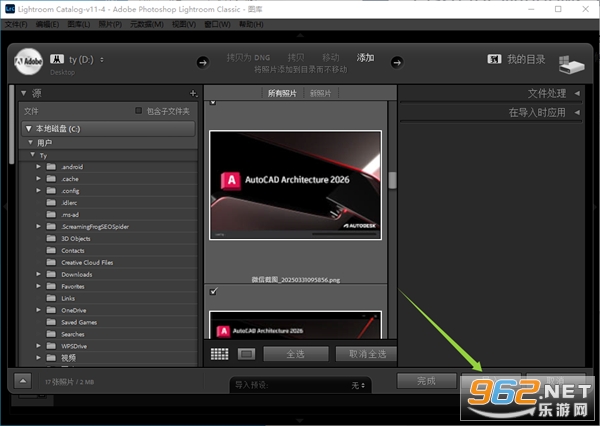Enable 包含子文件夹 checkbox

point(139,111)
